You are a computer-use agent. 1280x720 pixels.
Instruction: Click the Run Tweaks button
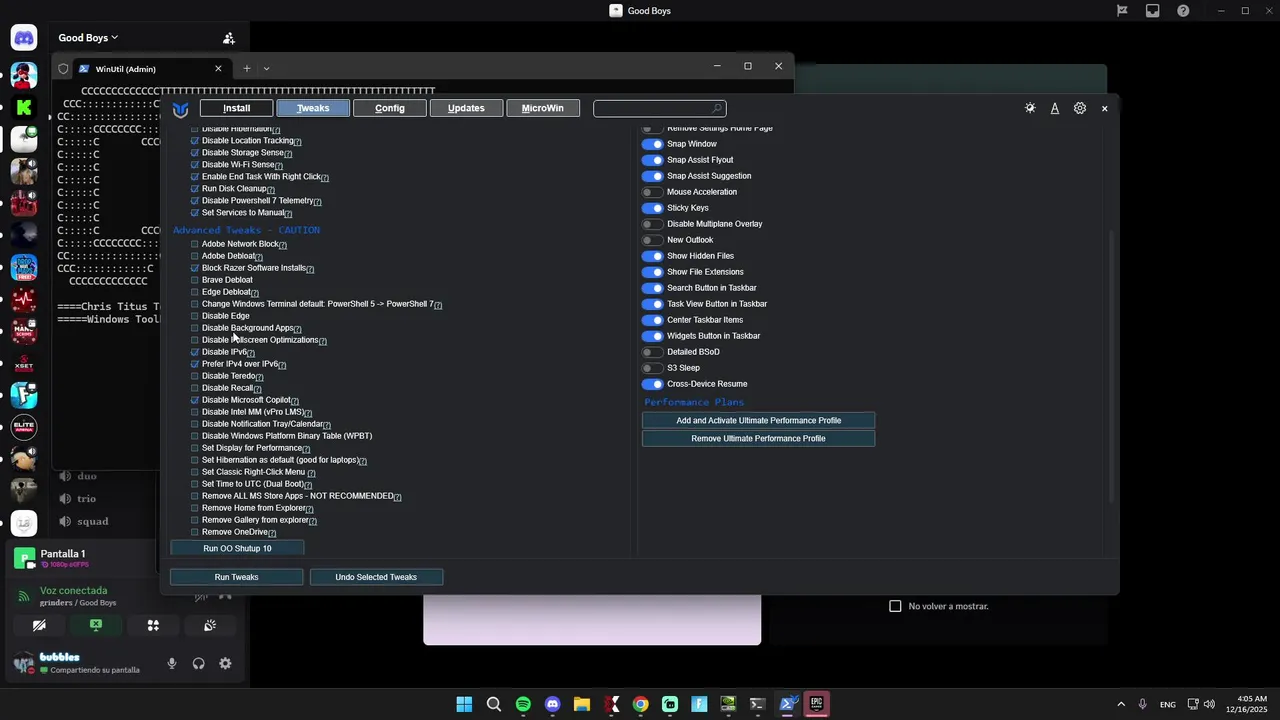pyautogui.click(x=237, y=577)
